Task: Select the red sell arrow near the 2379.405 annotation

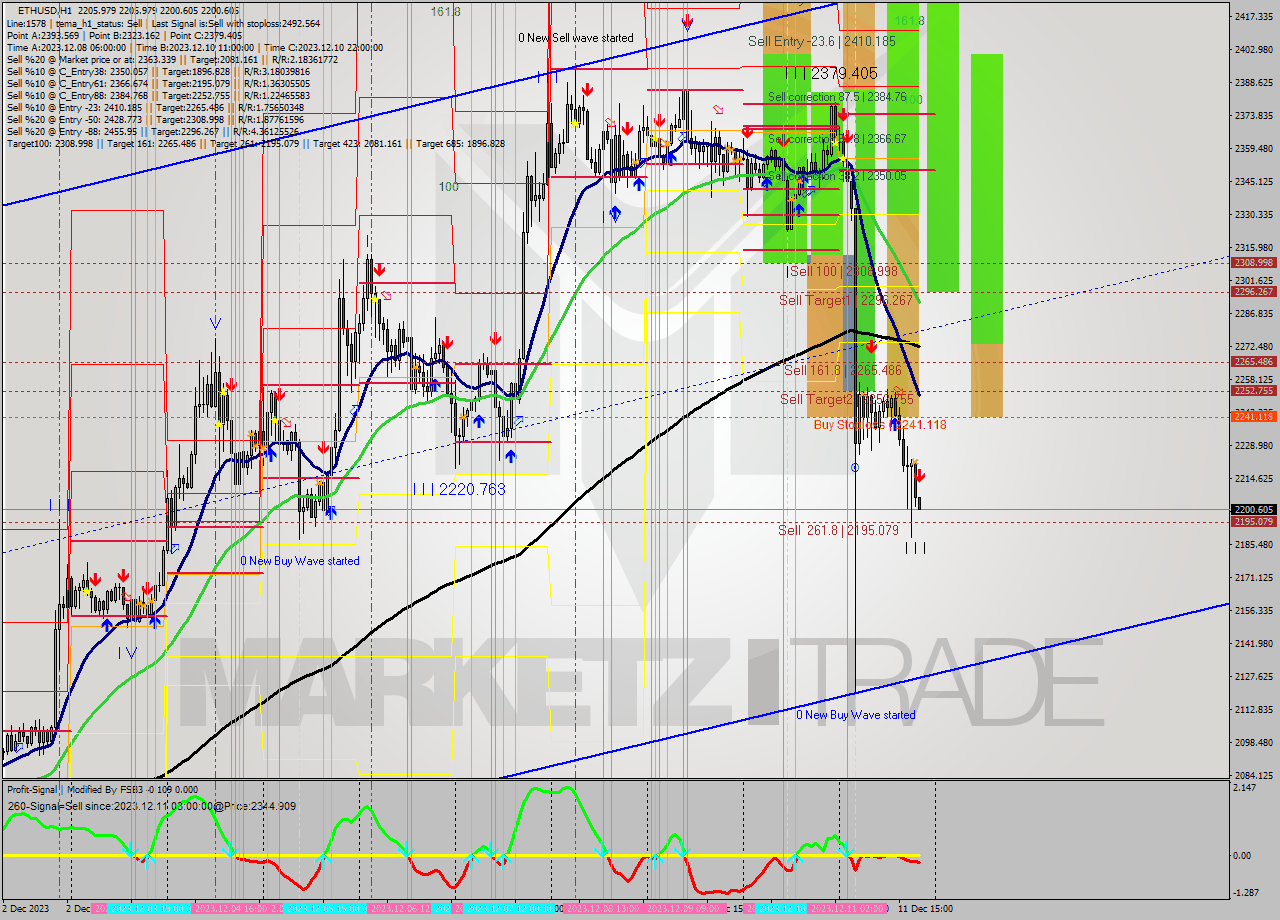Action: pyautogui.click(x=843, y=115)
